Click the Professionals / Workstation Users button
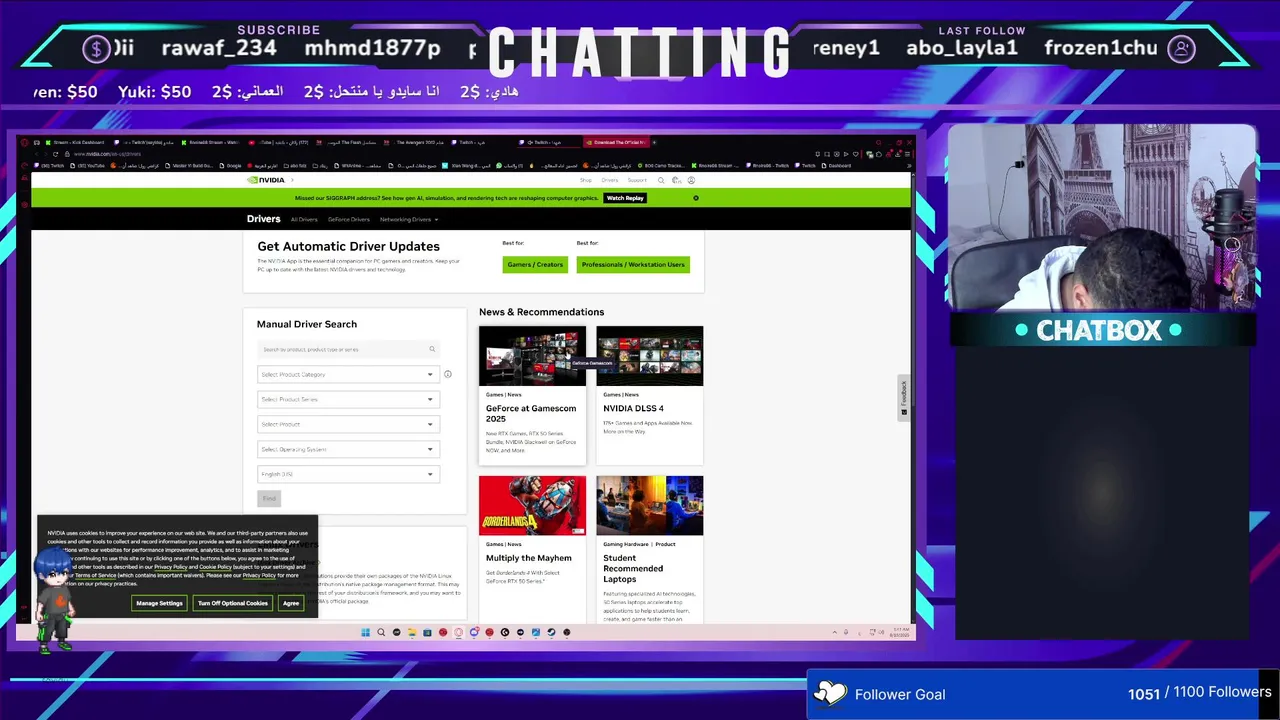Screen dimensions: 1280x720 pos(633,264)
